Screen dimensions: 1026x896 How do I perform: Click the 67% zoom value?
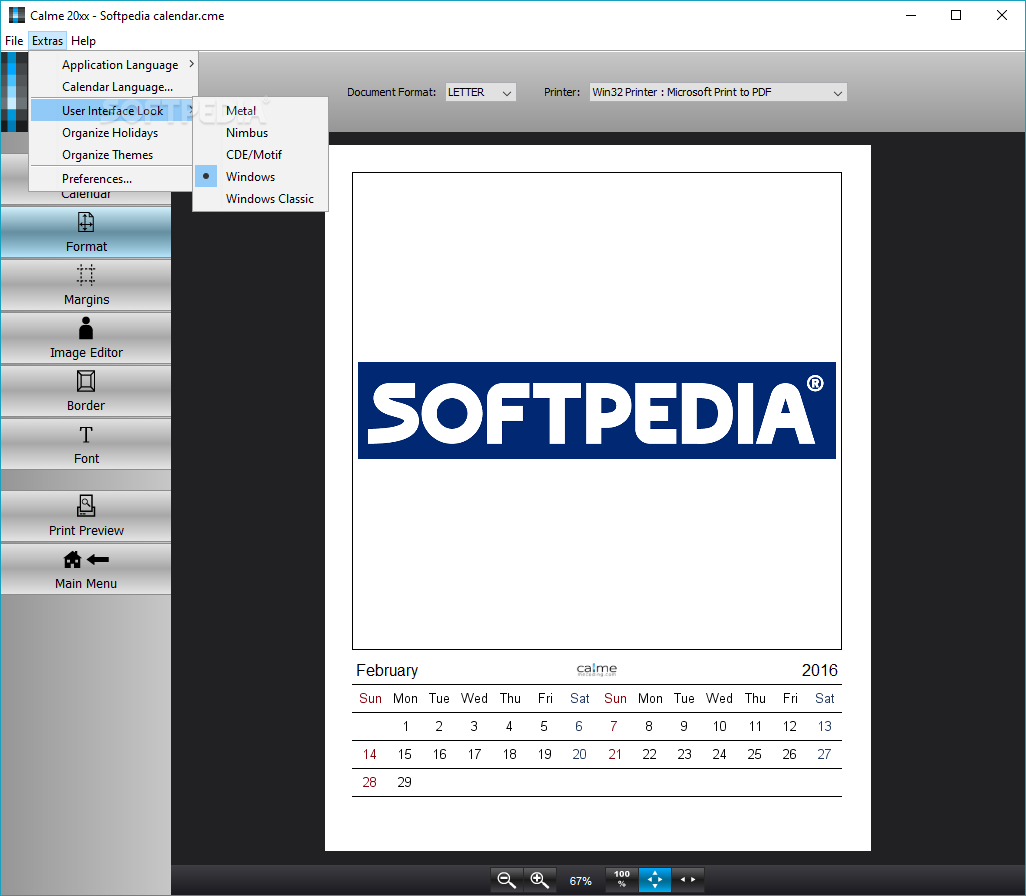tap(580, 881)
